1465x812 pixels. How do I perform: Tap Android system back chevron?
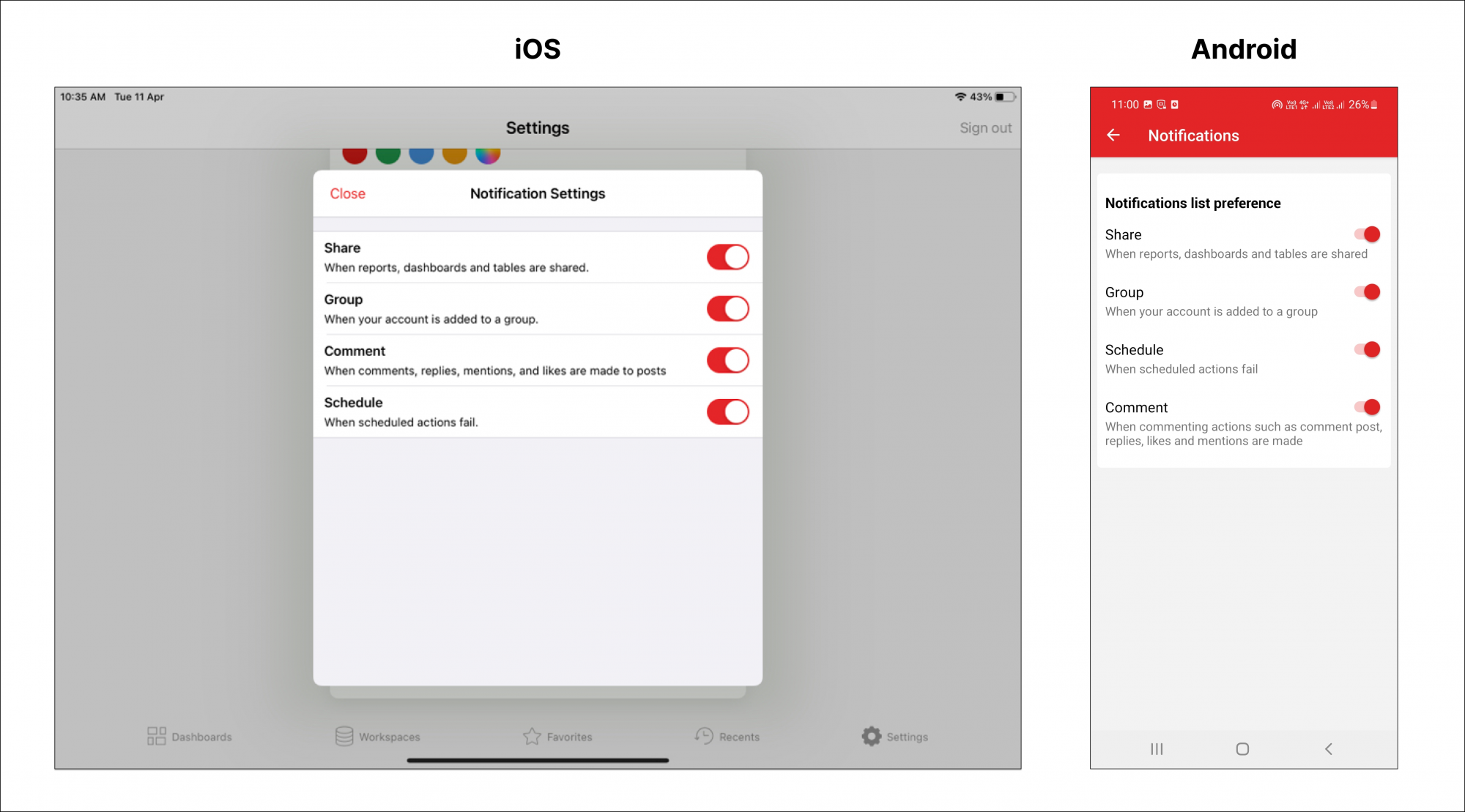pos(1328,749)
